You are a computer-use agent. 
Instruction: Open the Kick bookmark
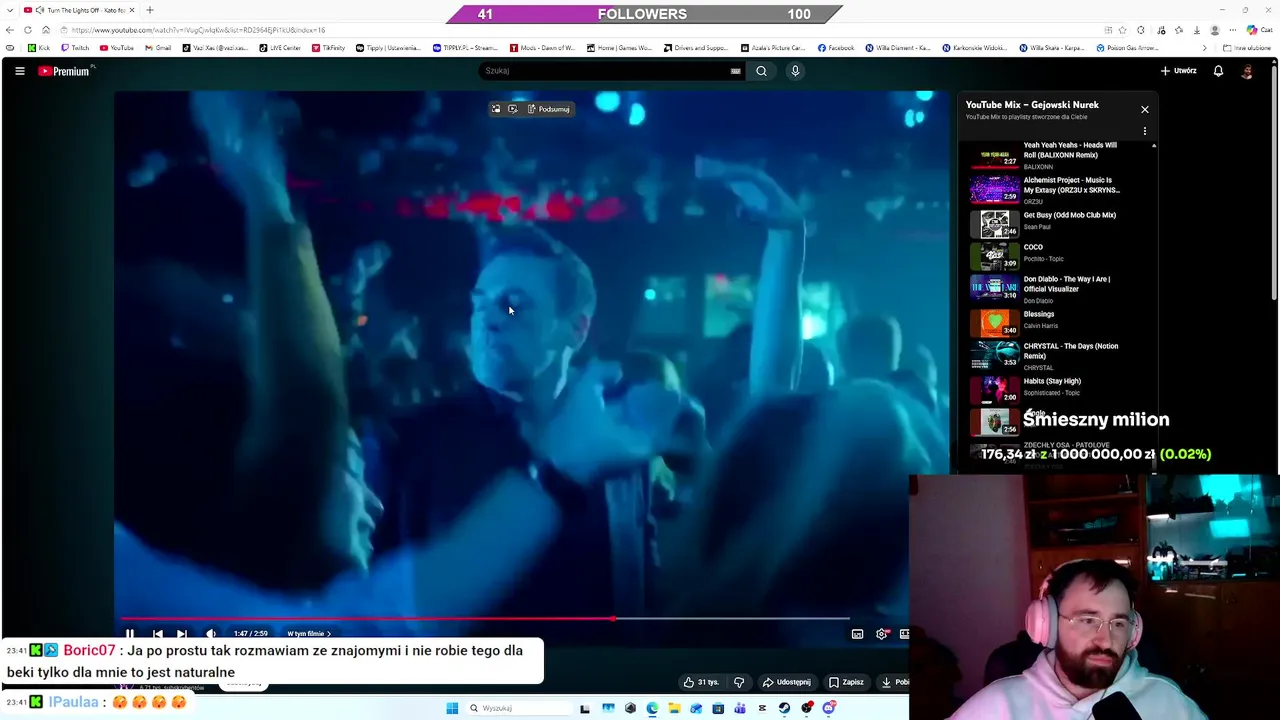click(39, 48)
